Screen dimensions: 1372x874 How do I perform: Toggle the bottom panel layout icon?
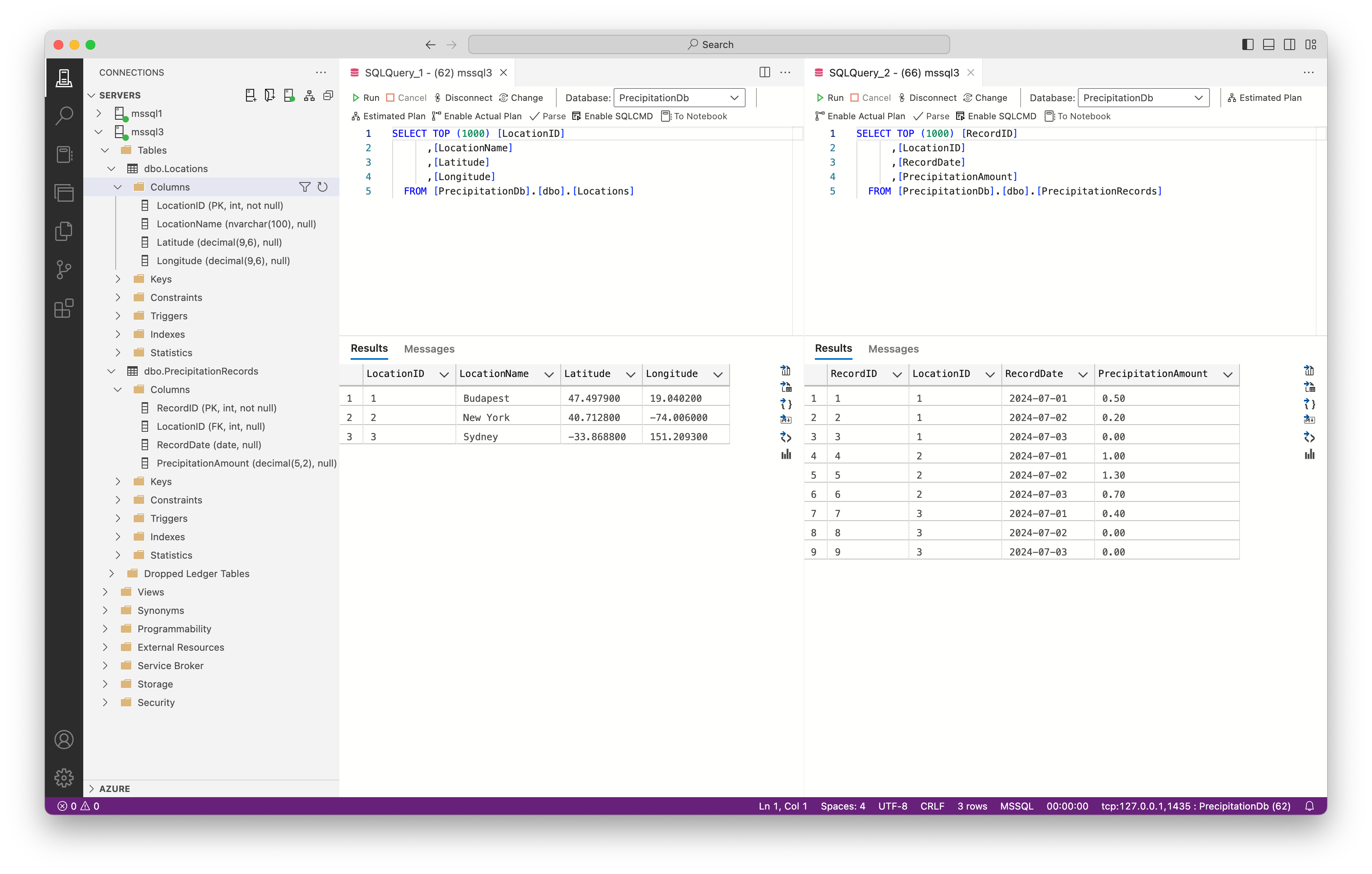(1269, 44)
